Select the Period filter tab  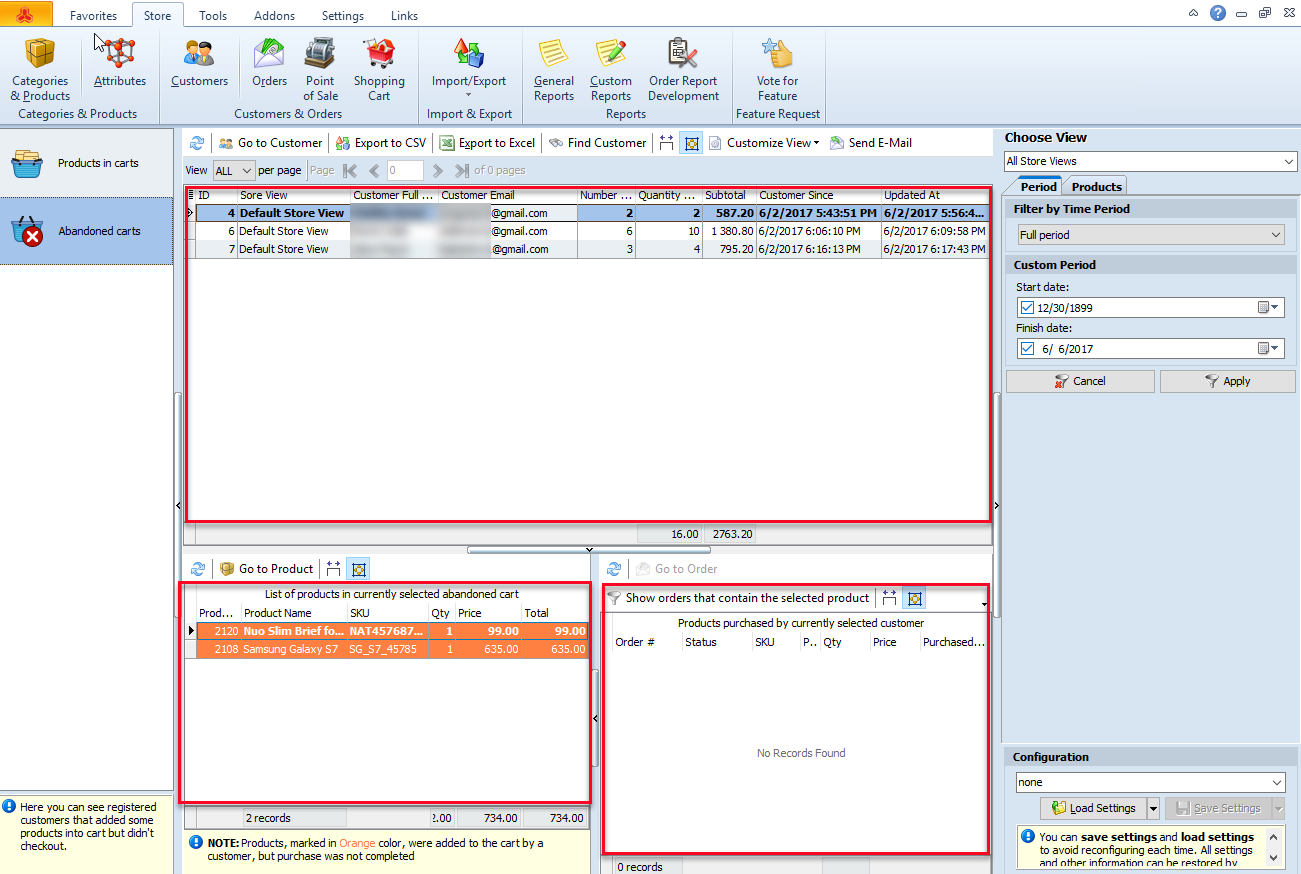pyautogui.click(x=1038, y=187)
